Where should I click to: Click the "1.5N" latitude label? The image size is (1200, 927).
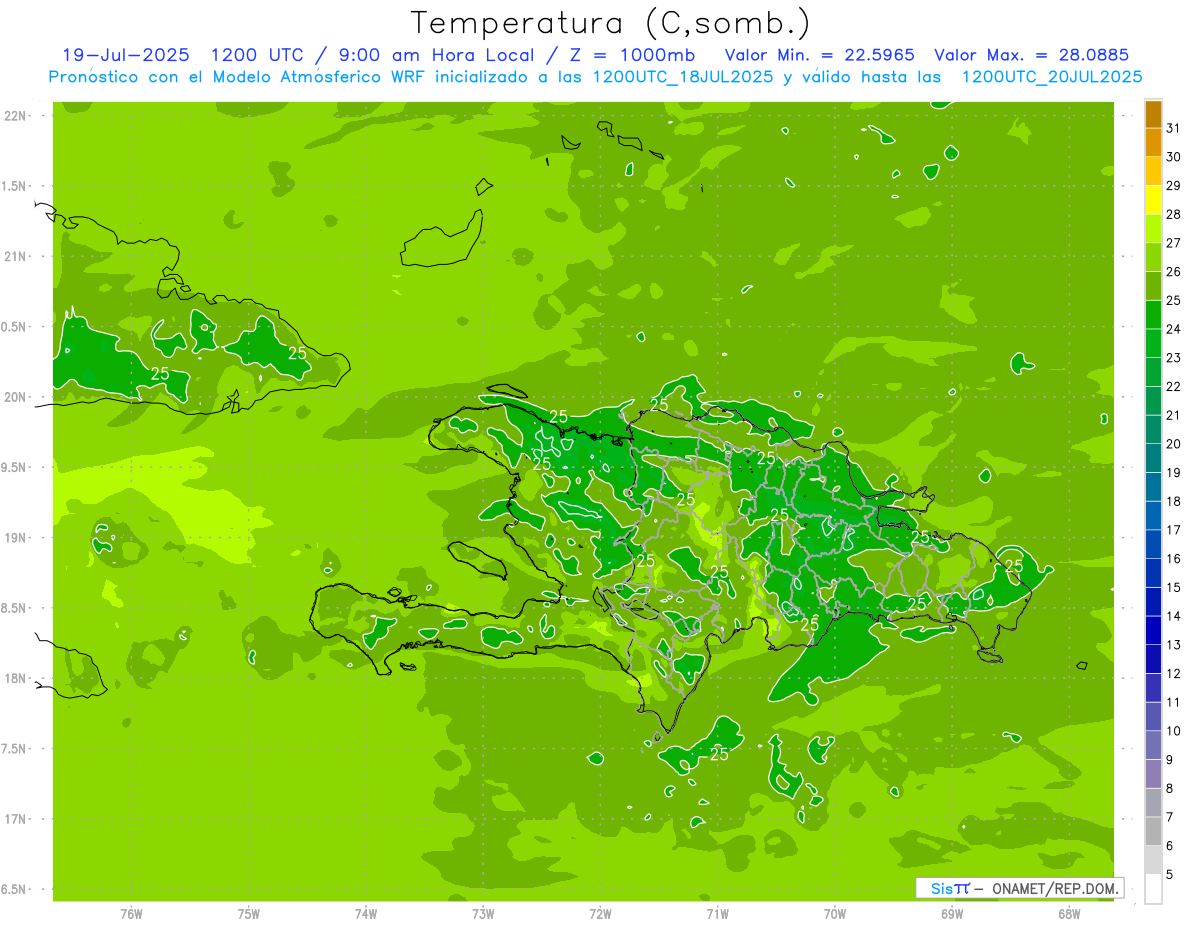point(16,186)
